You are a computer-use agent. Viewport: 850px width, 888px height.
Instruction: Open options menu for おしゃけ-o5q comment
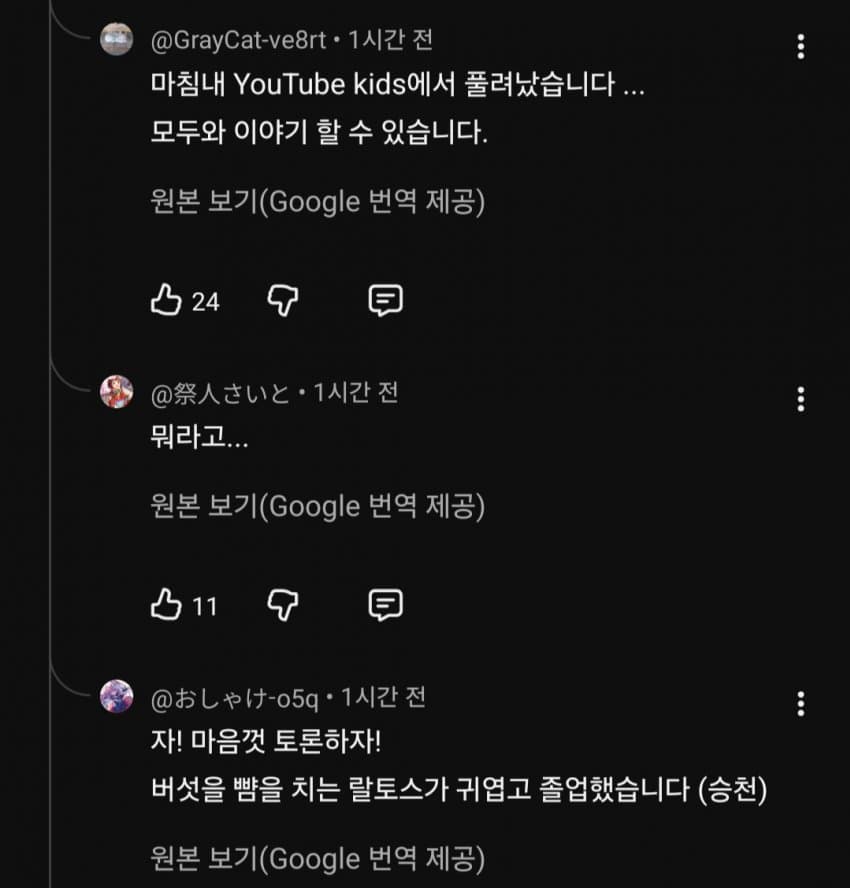click(800, 703)
